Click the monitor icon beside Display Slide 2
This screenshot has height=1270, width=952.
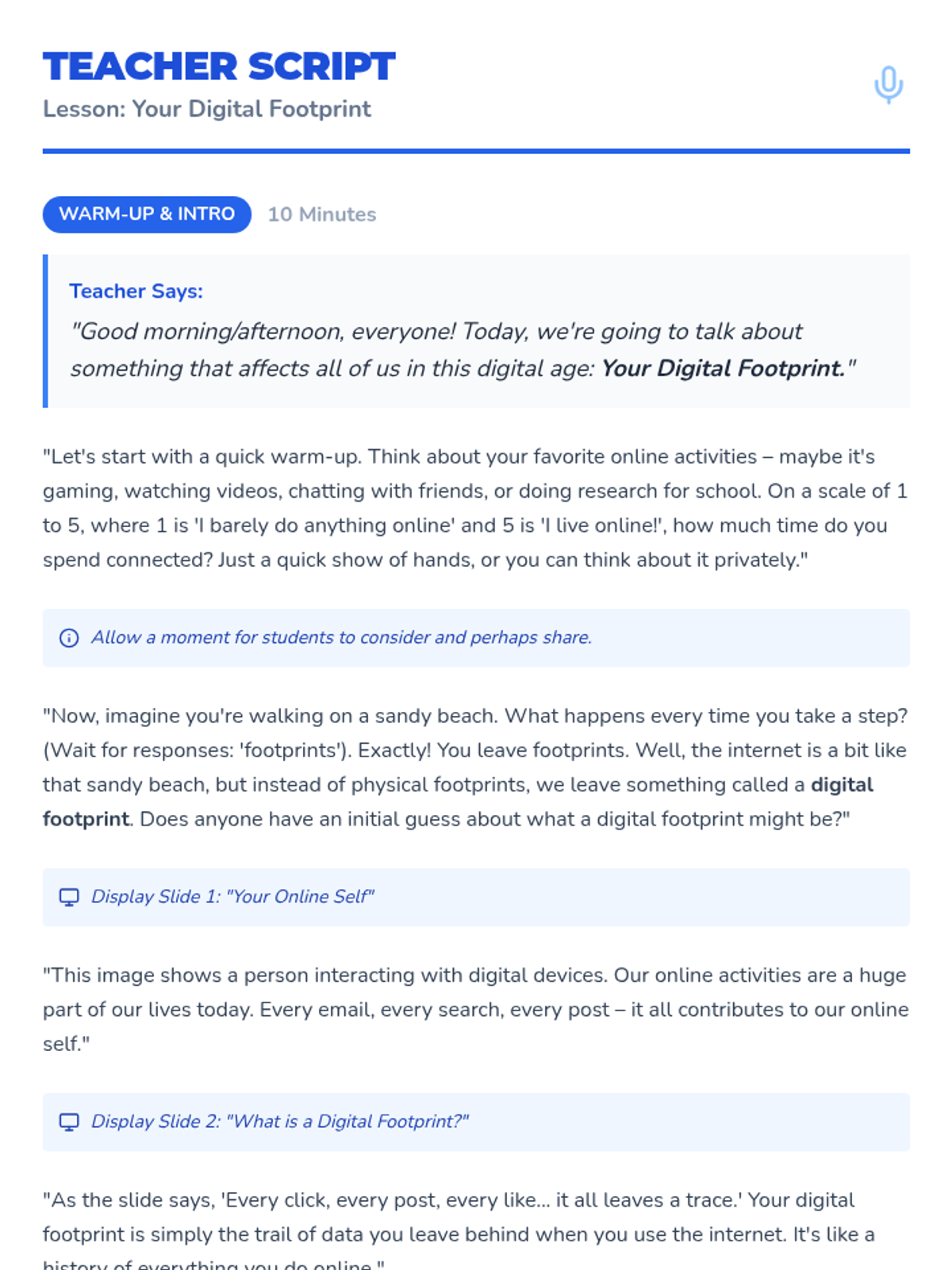tap(69, 1122)
